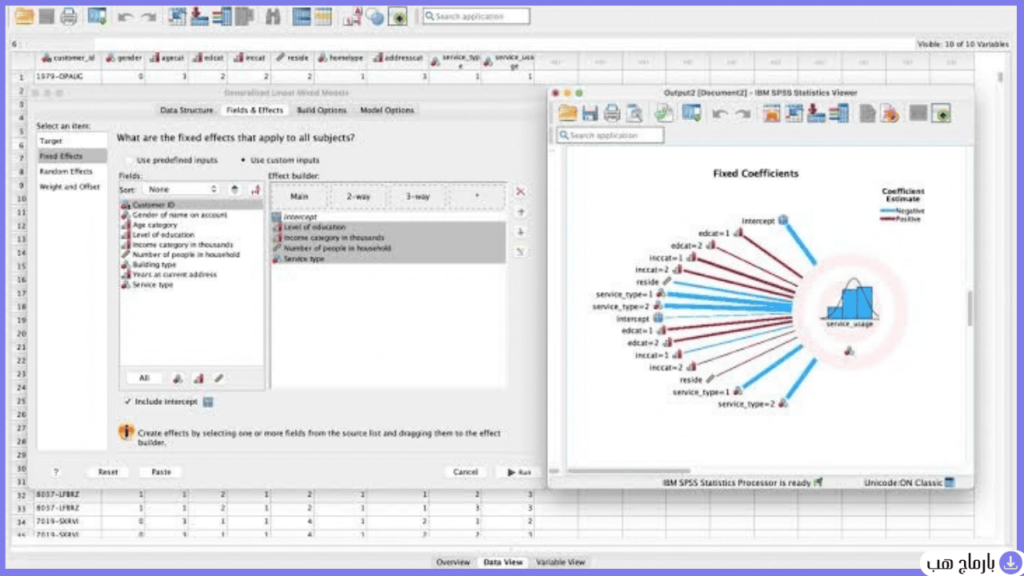
Task: Filter fields list by scale ruler icon
Action: pyautogui.click(x=219, y=378)
